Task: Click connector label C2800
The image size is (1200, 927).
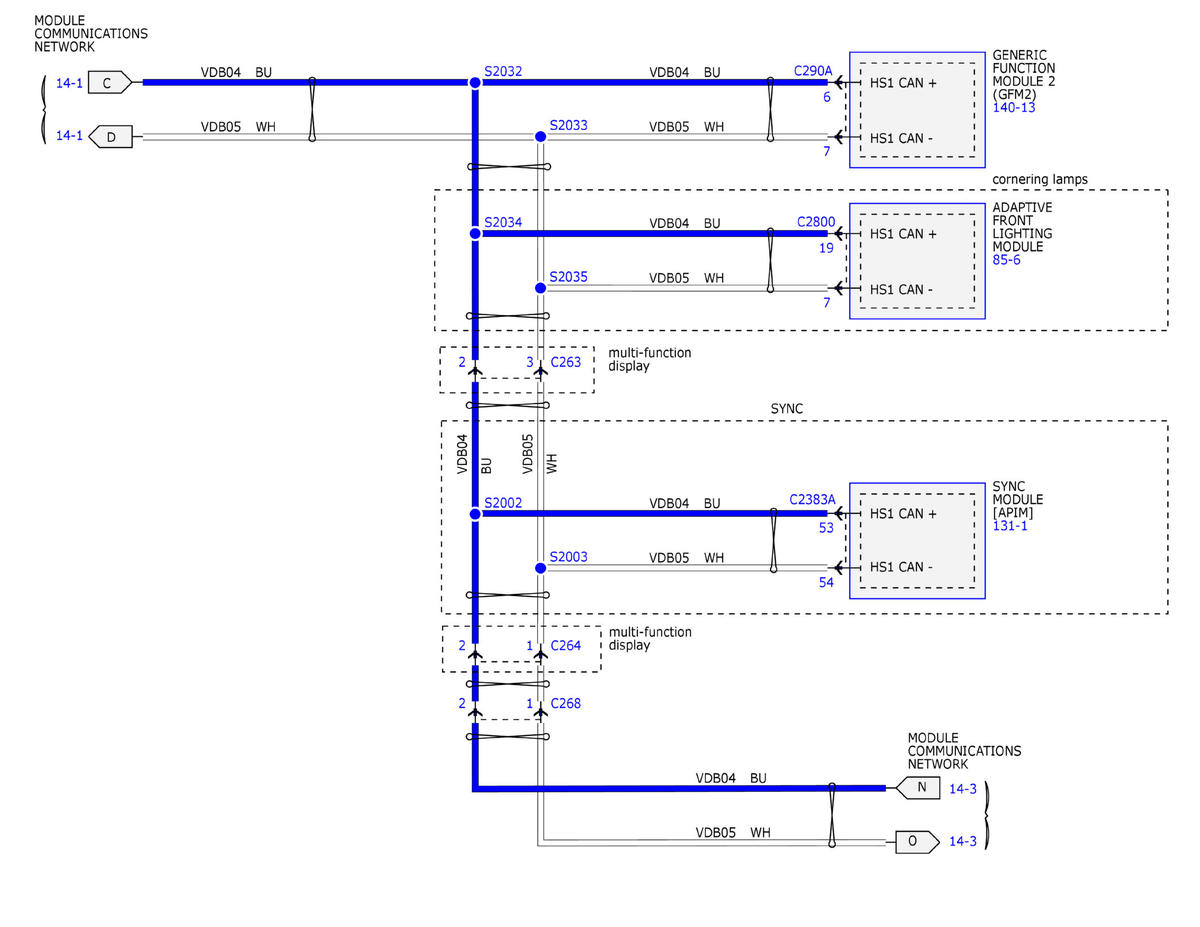Action: (815, 222)
